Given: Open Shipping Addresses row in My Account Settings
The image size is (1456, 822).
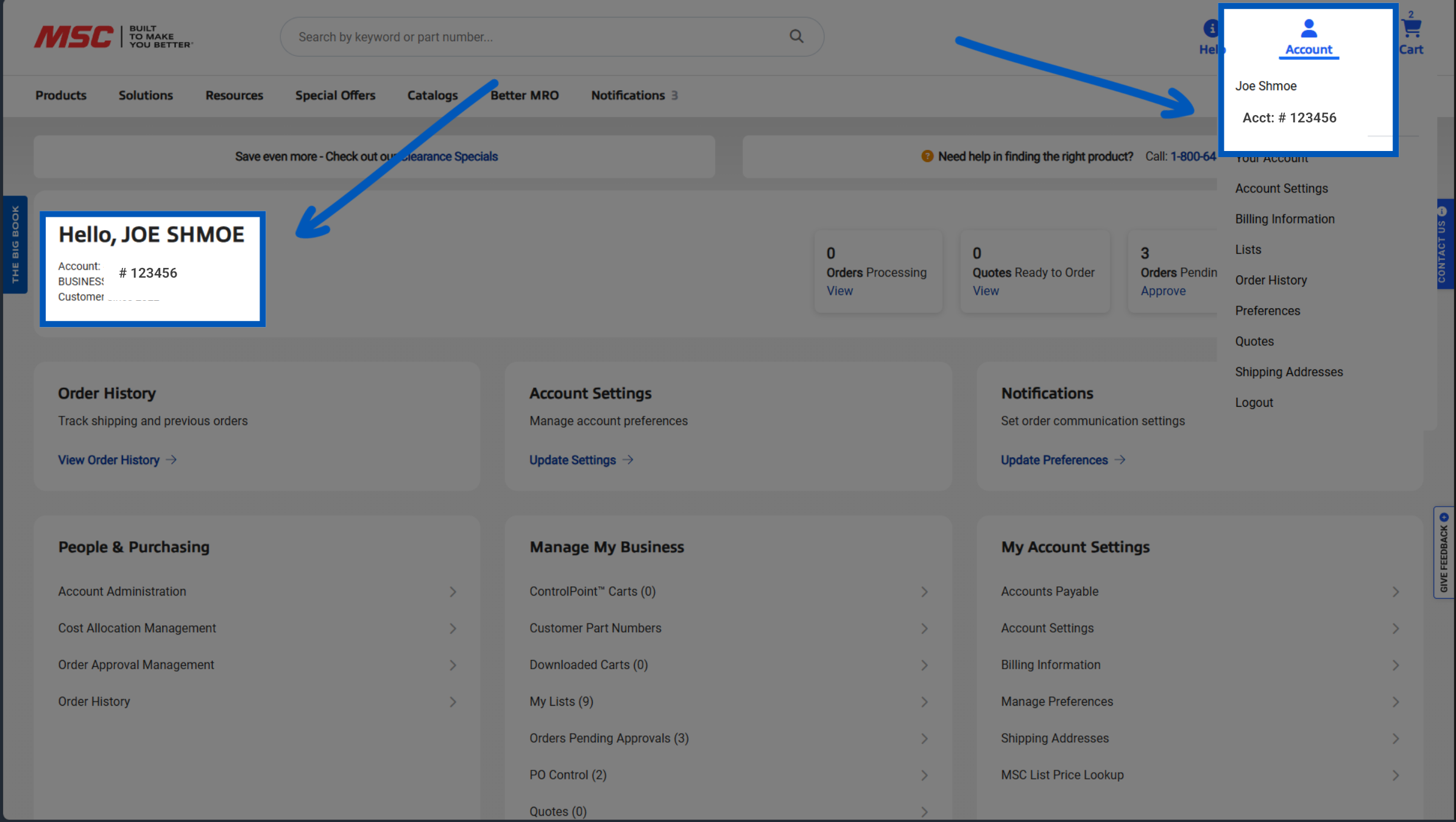Looking at the screenshot, I should (x=1200, y=739).
